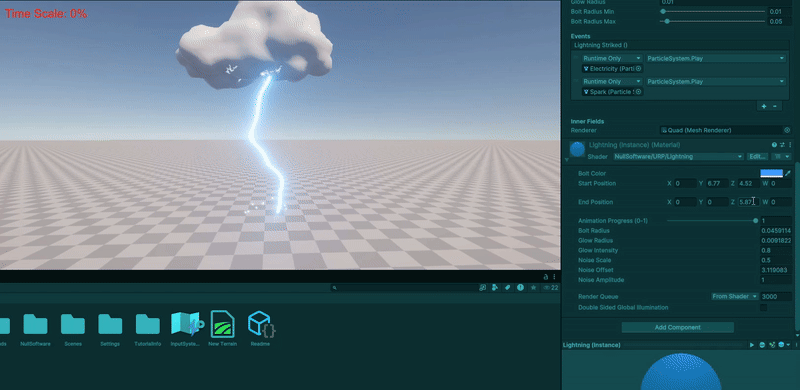Screen dimensions: 800x390
Task: Click the shader Edit... button
Action: [758, 157]
